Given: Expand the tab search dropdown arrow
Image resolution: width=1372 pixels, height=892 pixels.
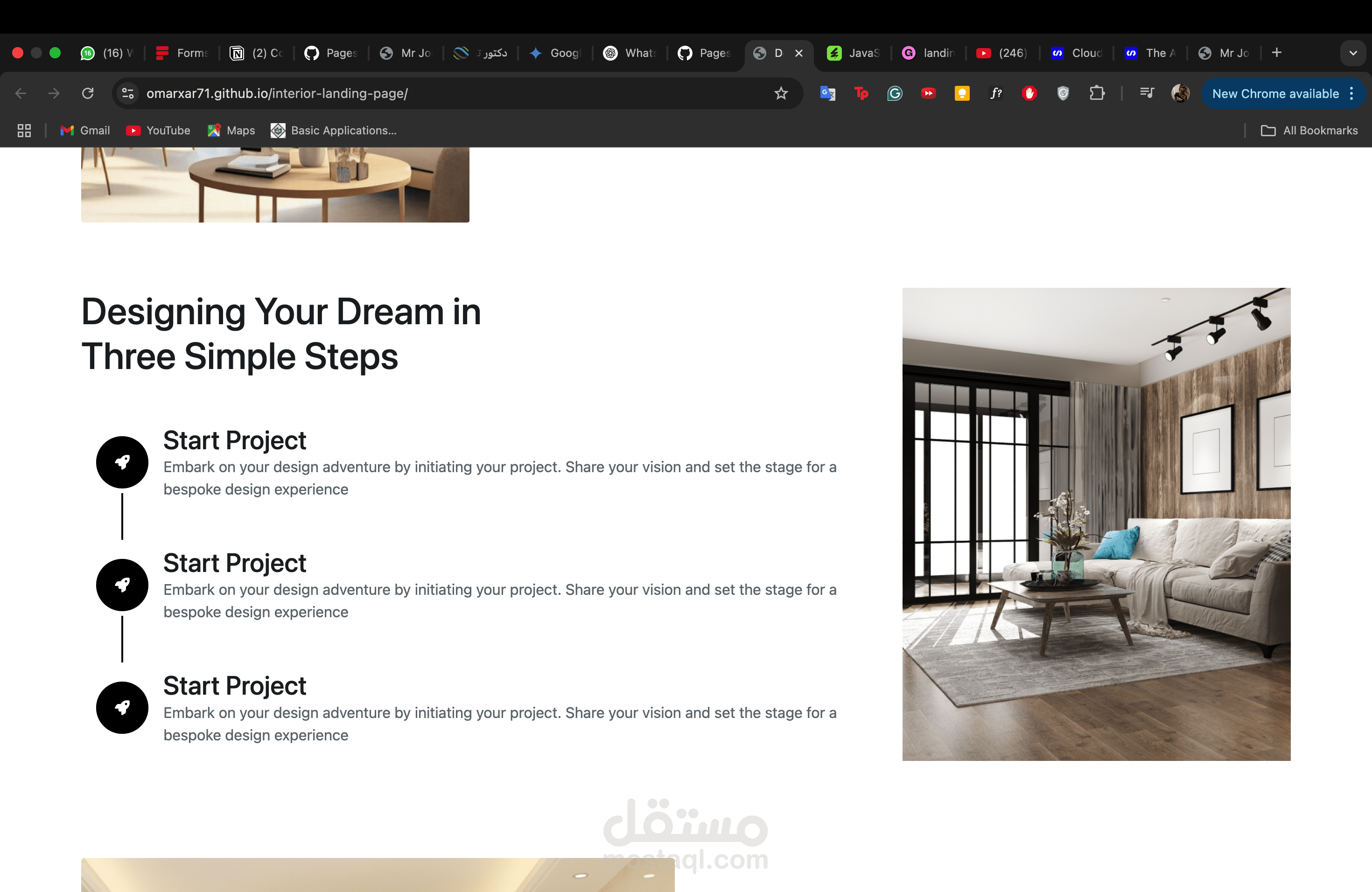Looking at the screenshot, I should tap(1353, 53).
